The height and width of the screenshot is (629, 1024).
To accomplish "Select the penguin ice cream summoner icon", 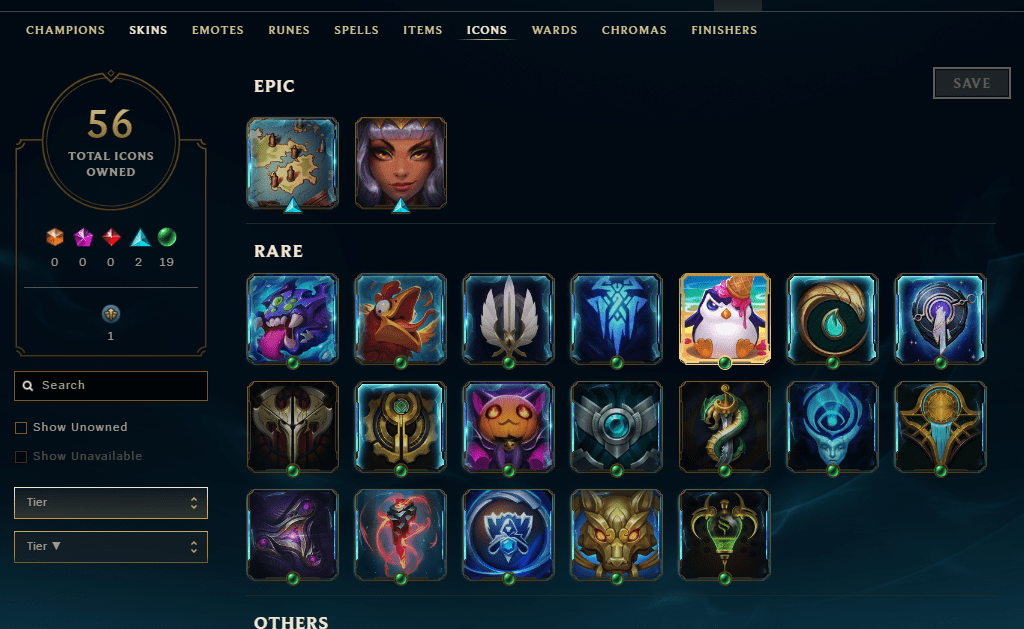I will [724, 319].
